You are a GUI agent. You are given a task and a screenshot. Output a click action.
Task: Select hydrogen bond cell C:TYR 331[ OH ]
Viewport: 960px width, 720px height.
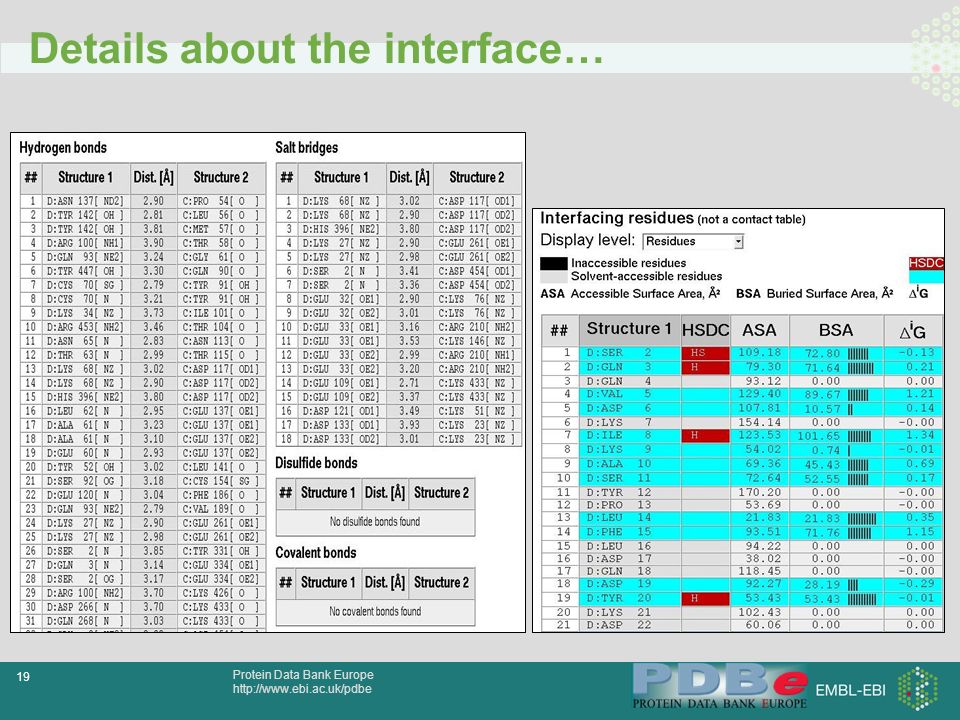pyautogui.click(x=220, y=551)
